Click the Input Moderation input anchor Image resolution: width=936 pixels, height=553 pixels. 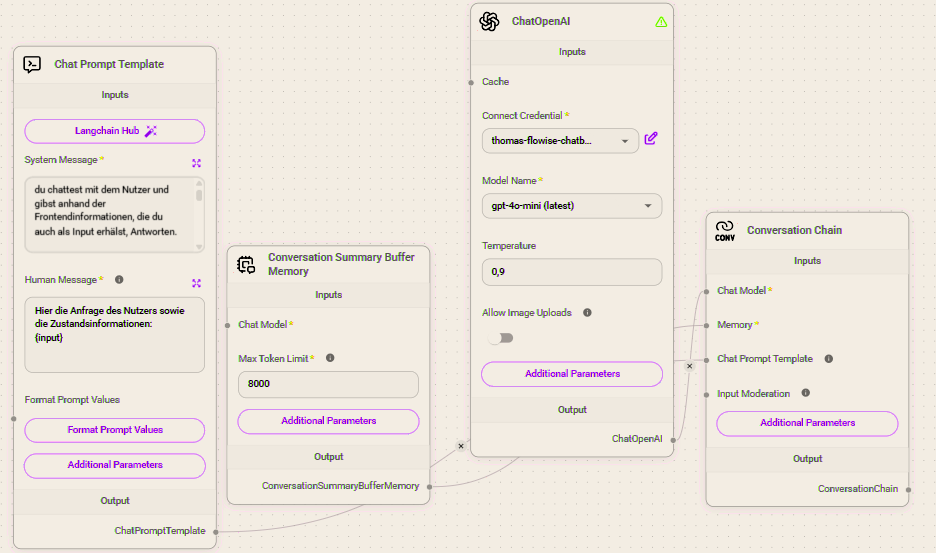pos(706,395)
